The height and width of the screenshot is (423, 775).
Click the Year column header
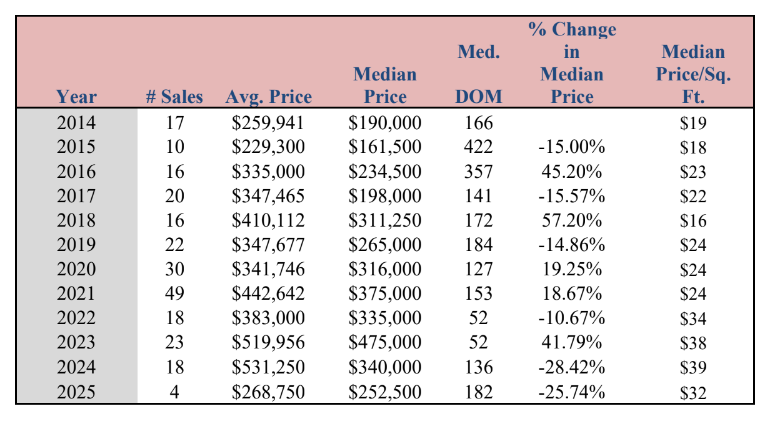[76, 96]
